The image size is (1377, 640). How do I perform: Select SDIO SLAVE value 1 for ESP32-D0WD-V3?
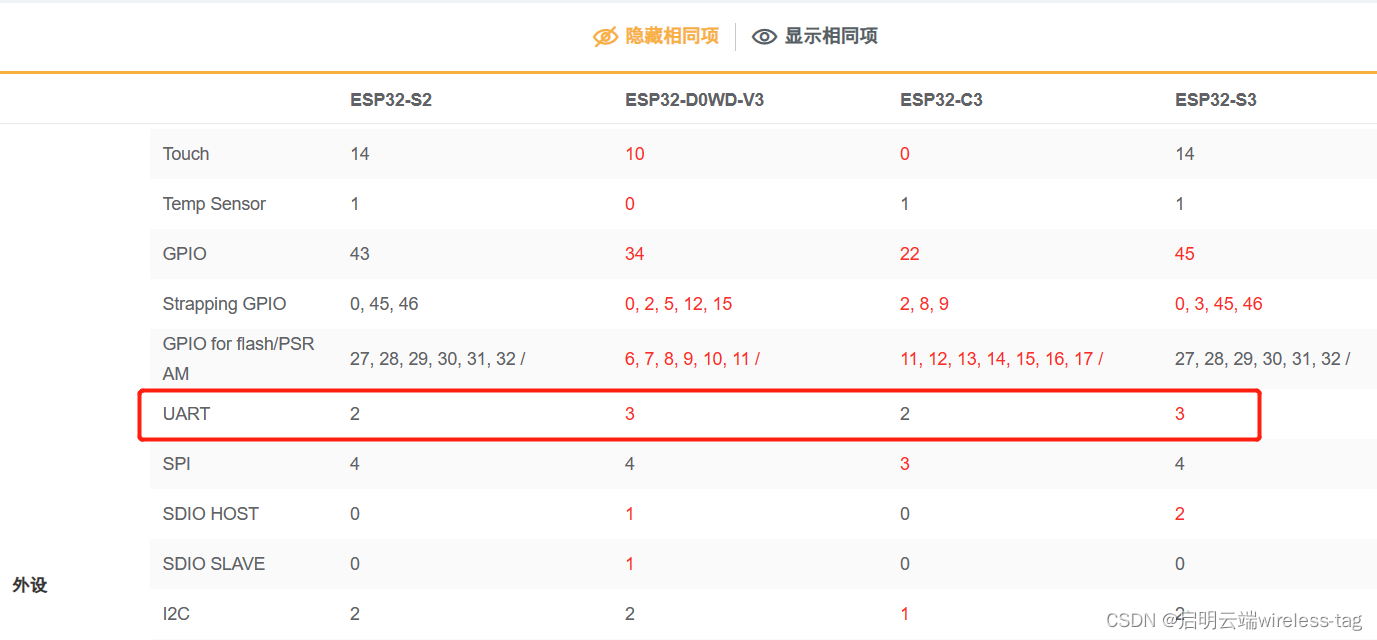pyautogui.click(x=630, y=564)
